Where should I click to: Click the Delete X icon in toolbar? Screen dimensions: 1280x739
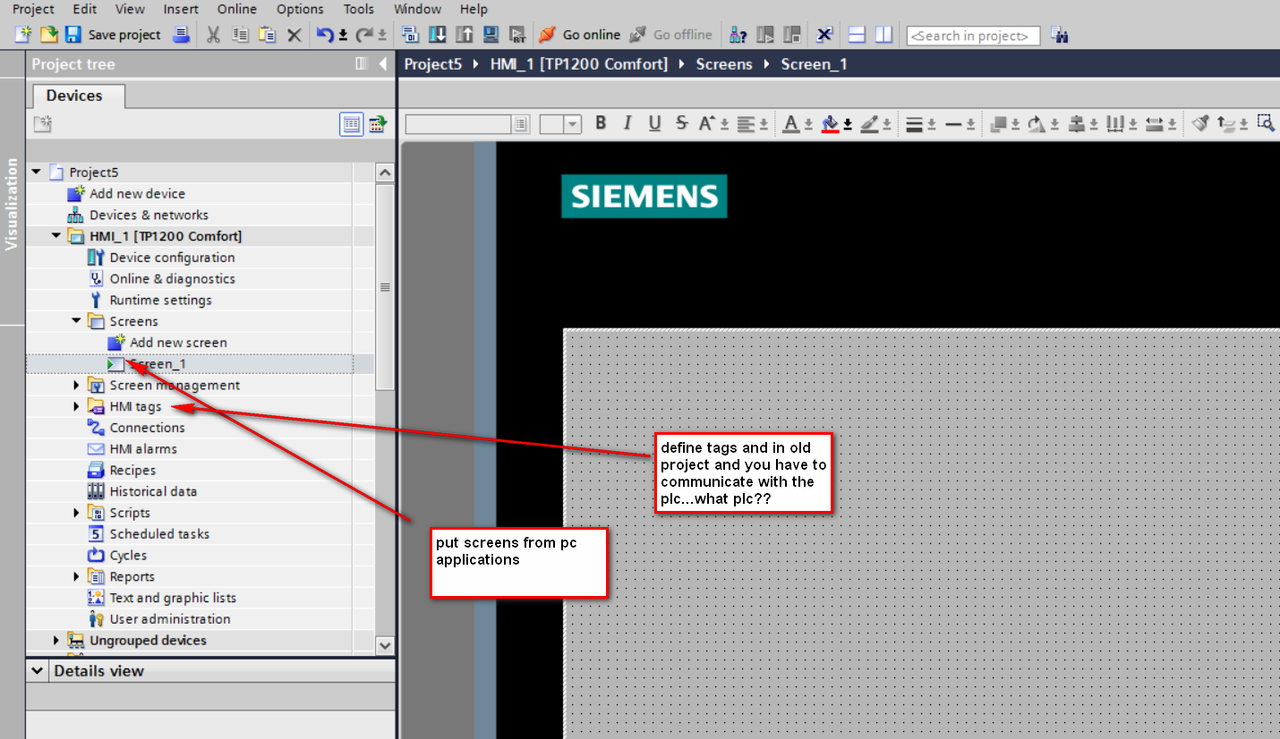click(x=294, y=35)
